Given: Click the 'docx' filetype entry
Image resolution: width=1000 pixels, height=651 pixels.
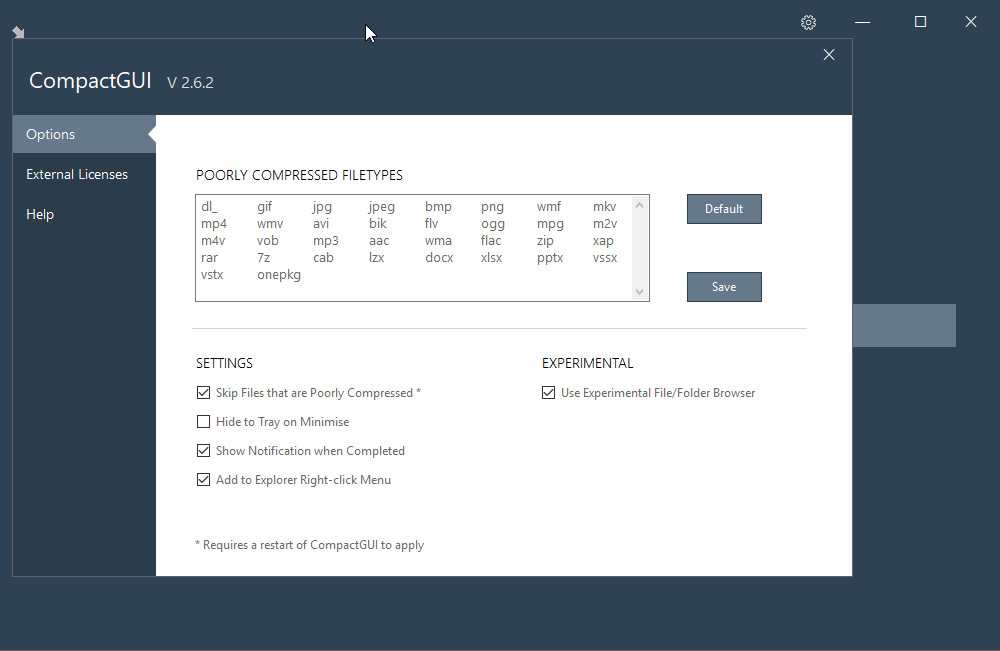Looking at the screenshot, I should pyautogui.click(x=439, y=258).
